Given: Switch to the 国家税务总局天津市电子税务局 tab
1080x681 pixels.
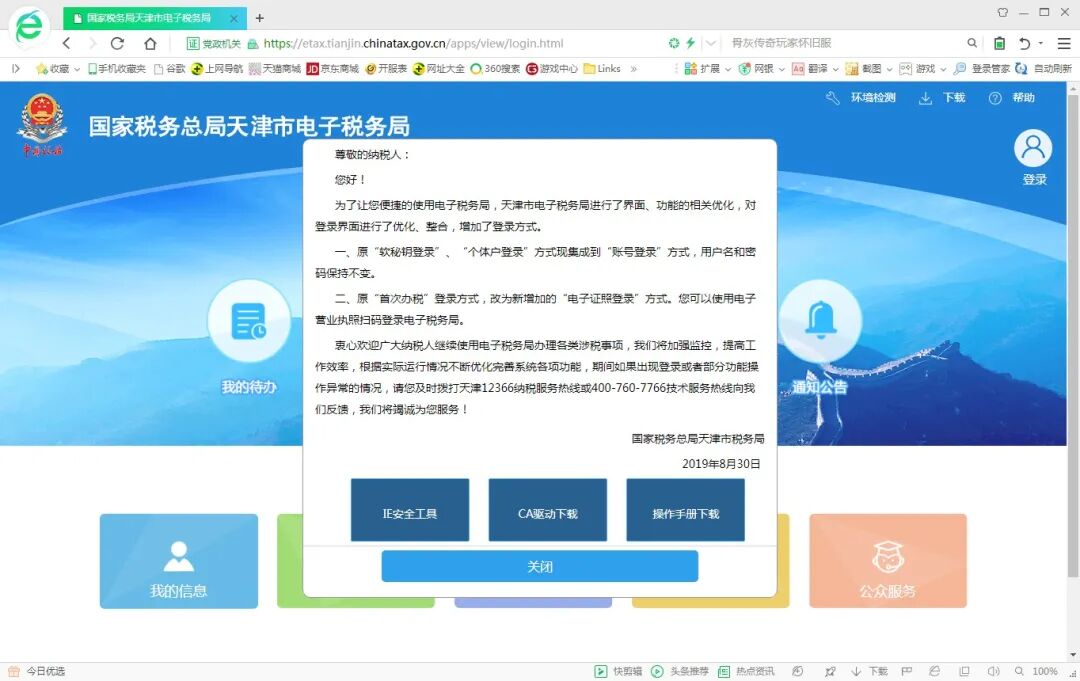Looking at the screenshot, I should pos(150,17).
